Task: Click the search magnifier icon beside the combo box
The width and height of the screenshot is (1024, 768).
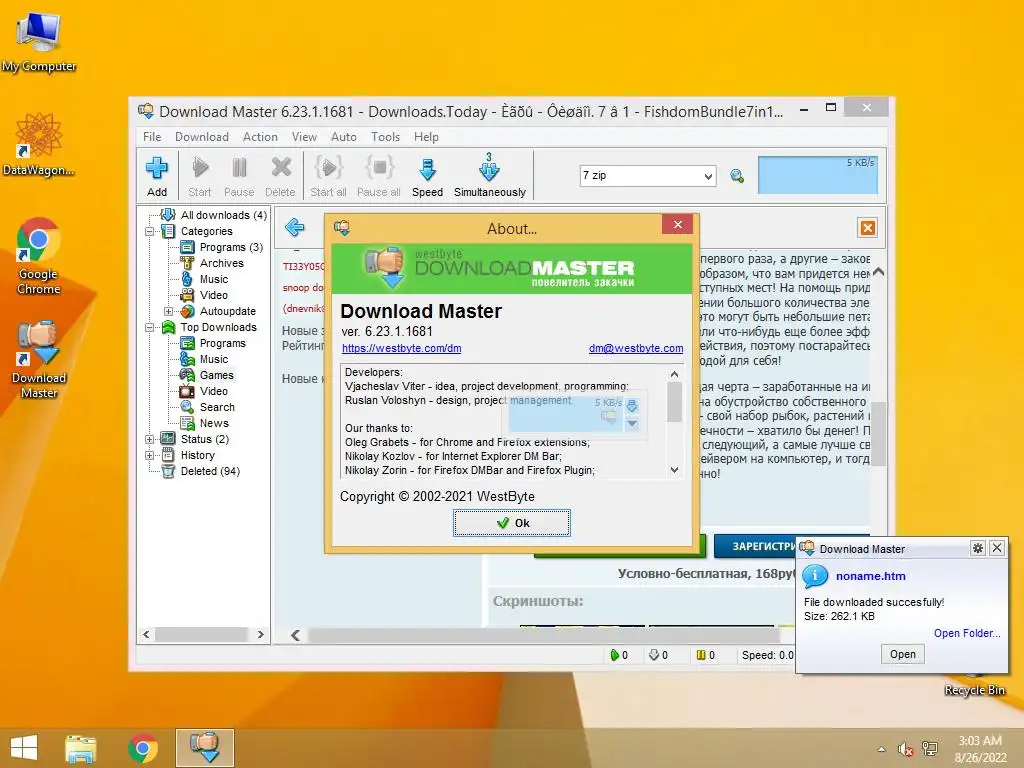Action: coord(737,176)
